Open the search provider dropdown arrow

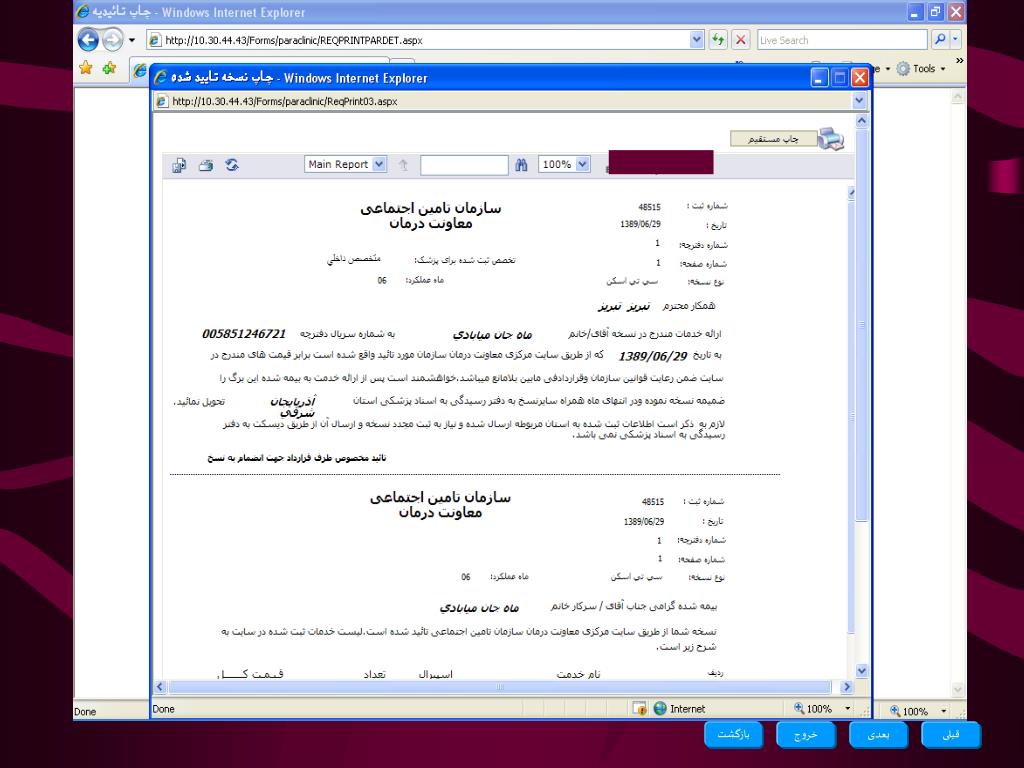tap(955, 40)
